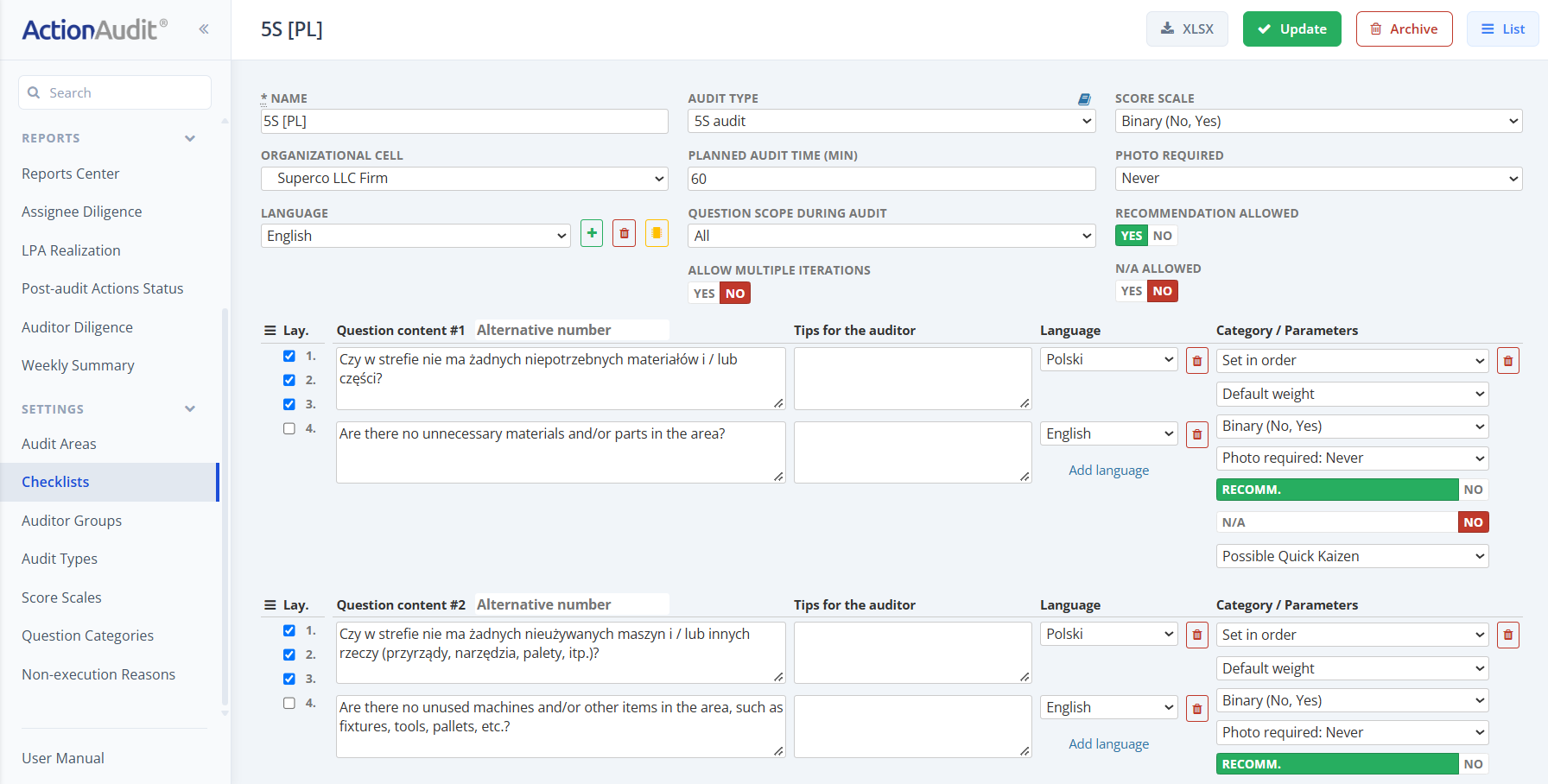
Task: Click tips for auditor box for Polski question #1
Action: tap(912, 378)
